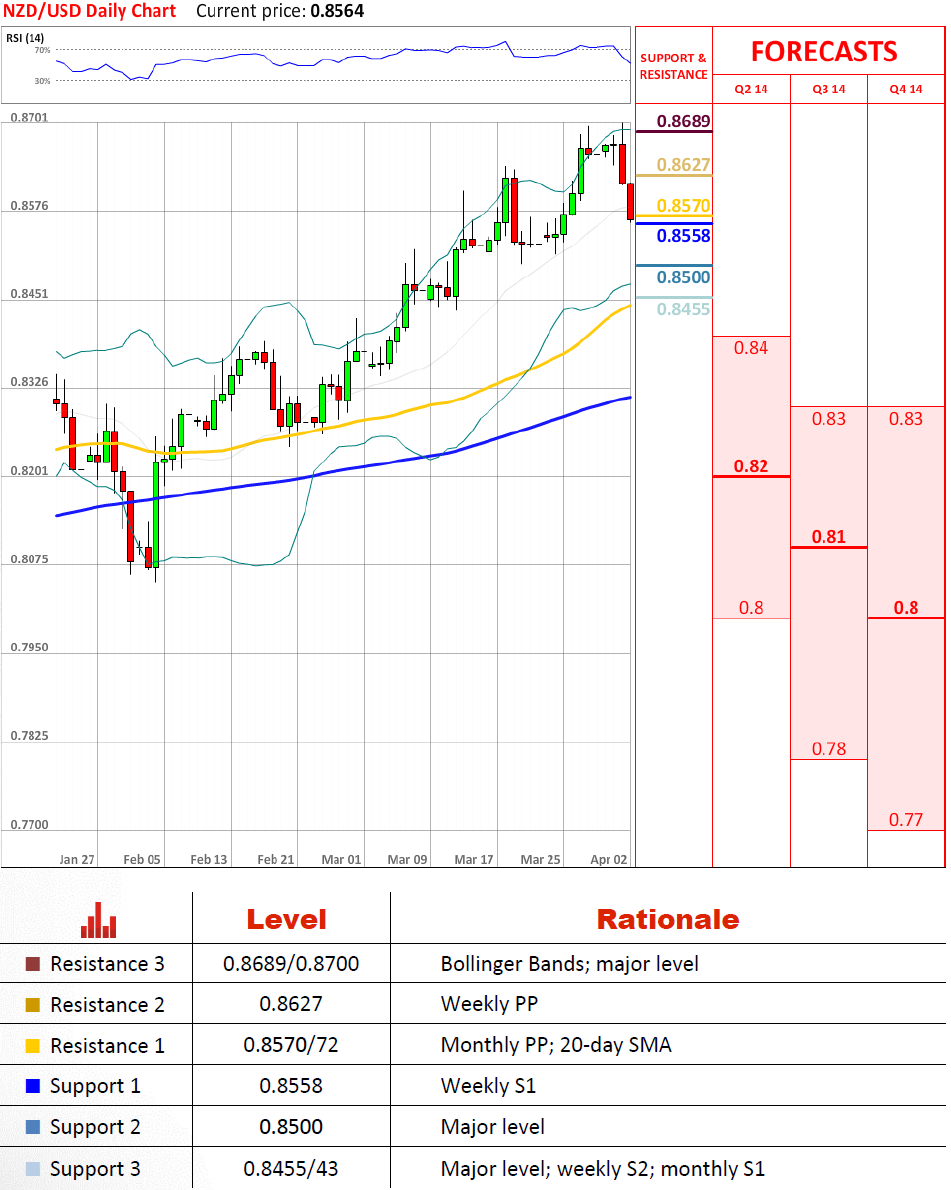Viewport: 951px width, 1190px height.
Task: Click the FORECASTS heading
Action: pyautogui.click(x=824, y=51)
